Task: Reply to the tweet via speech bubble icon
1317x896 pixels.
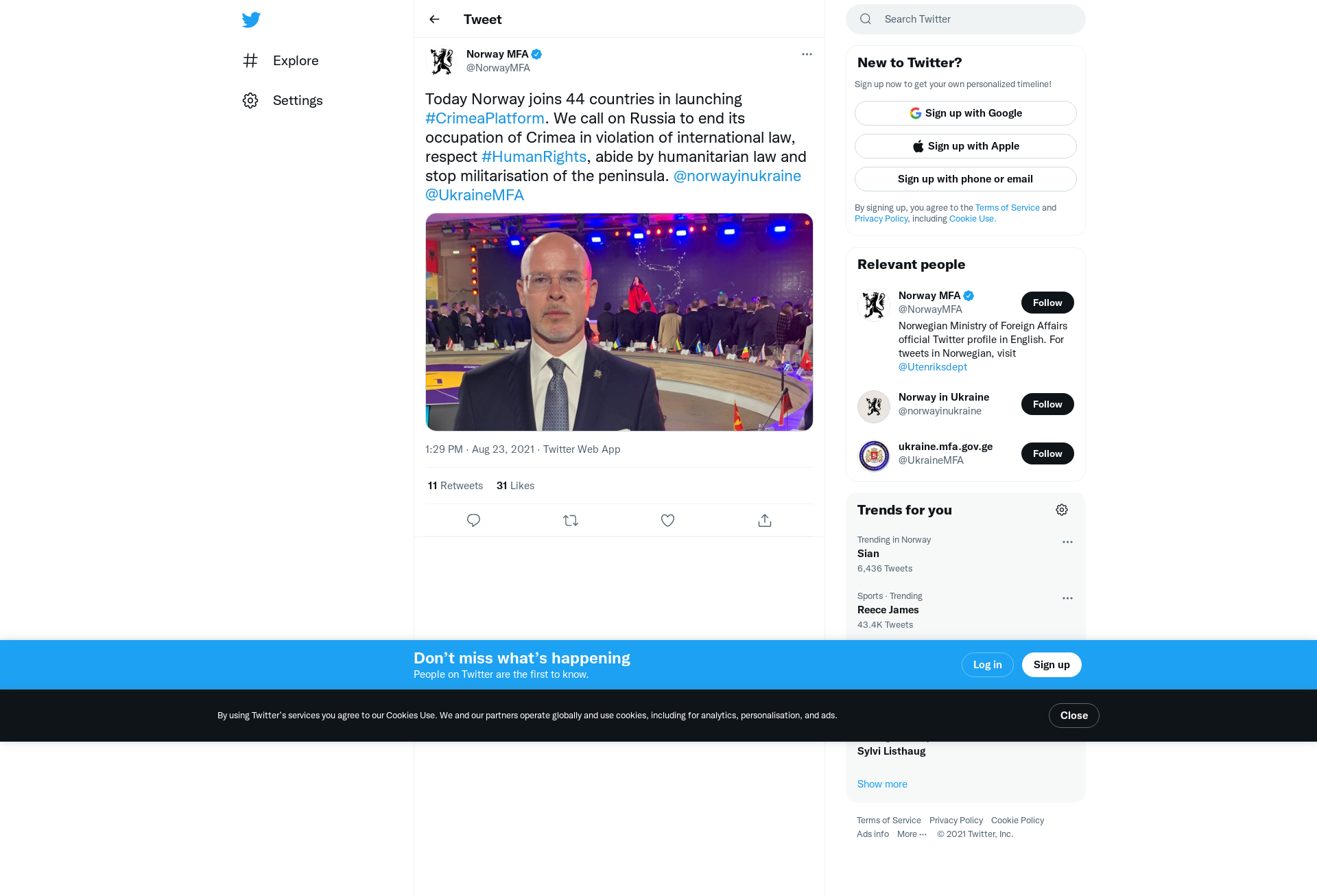Action: tap(473, 520)
